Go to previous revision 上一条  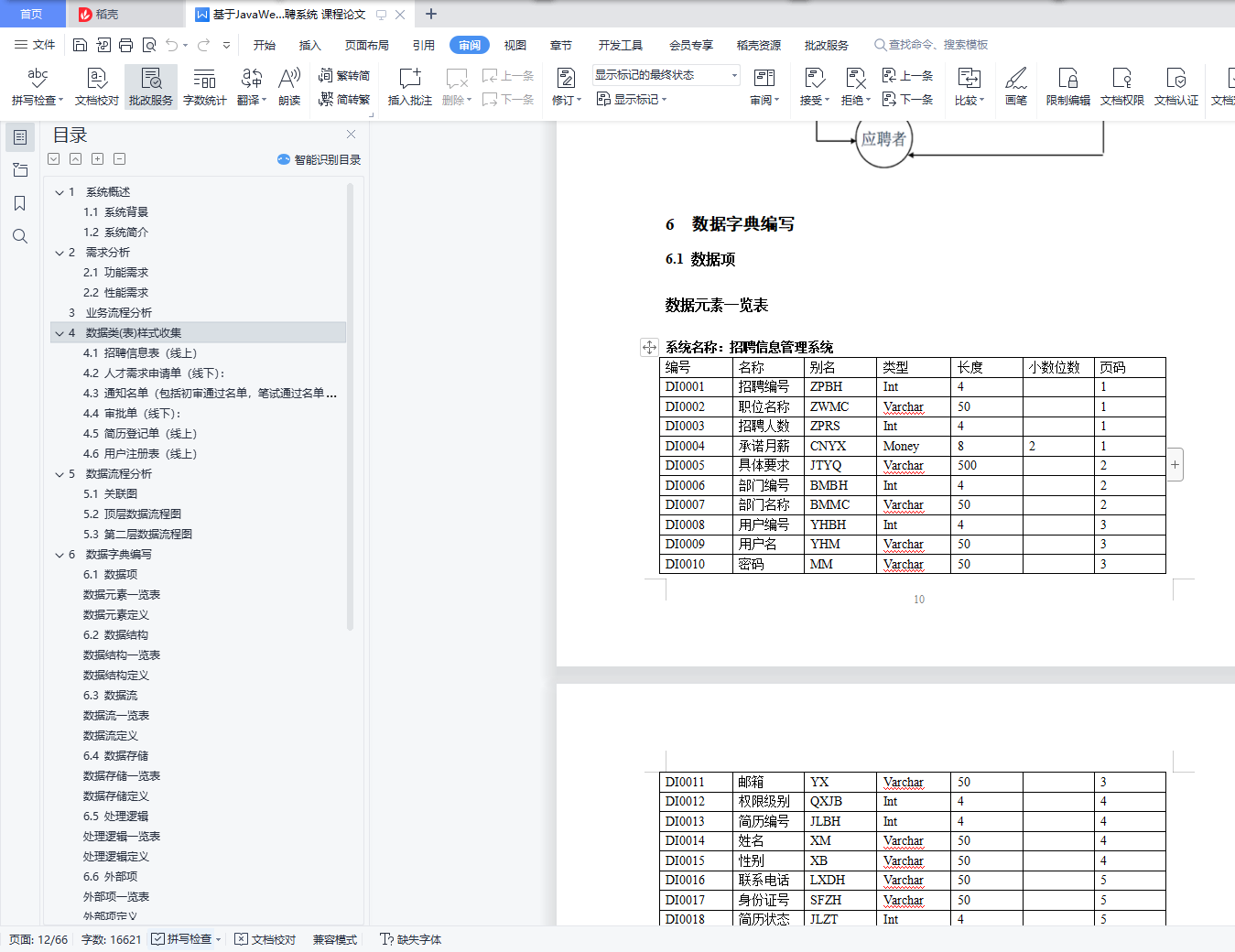coord(907,76)
